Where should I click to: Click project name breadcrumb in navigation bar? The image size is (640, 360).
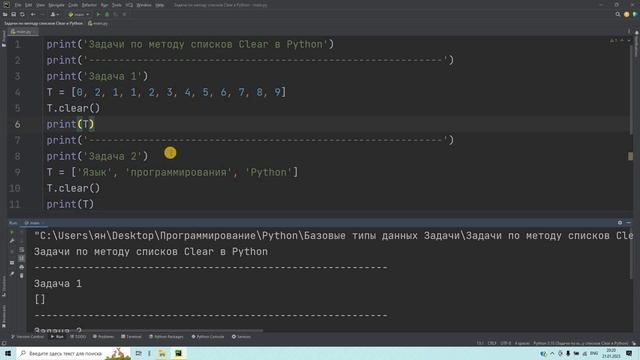(43, 23)
